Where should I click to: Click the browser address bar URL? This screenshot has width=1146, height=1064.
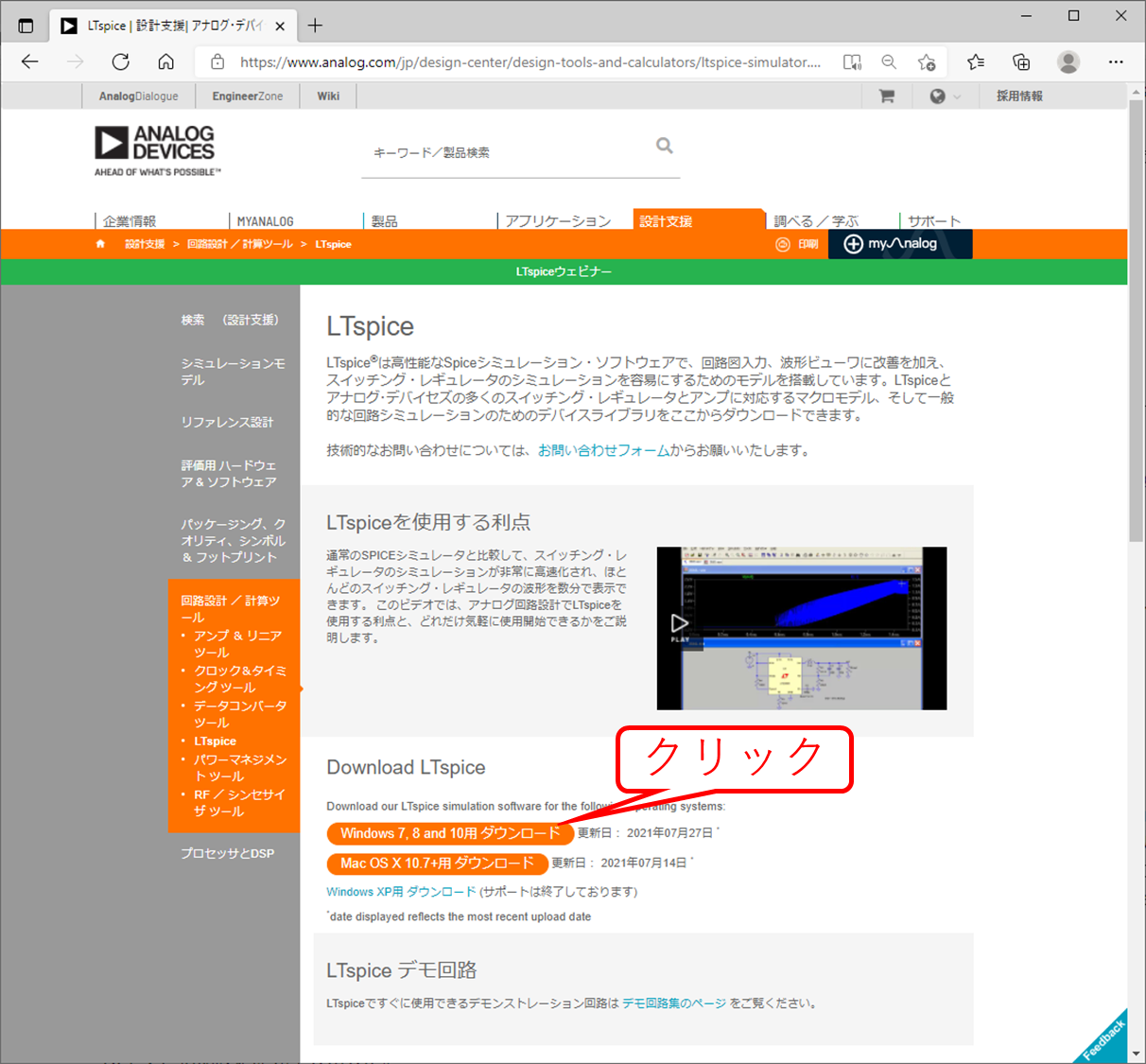(530, 62)
